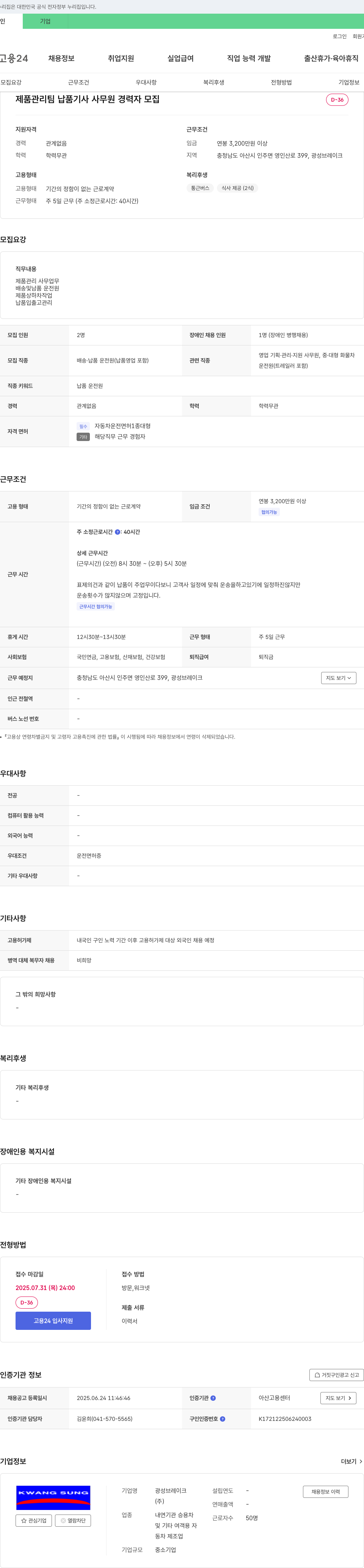Block viewing with 열람차단 button
This screenshot has width=364, height=1568.
tap(73, 1521)
